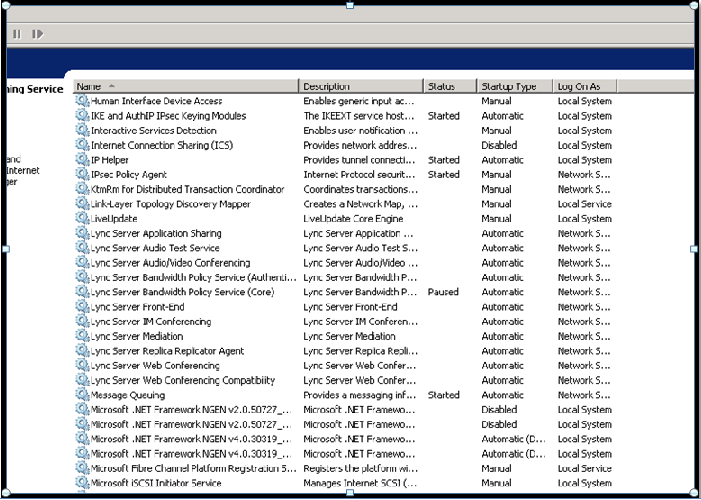Sort by the Status column header

pos(450,86)
